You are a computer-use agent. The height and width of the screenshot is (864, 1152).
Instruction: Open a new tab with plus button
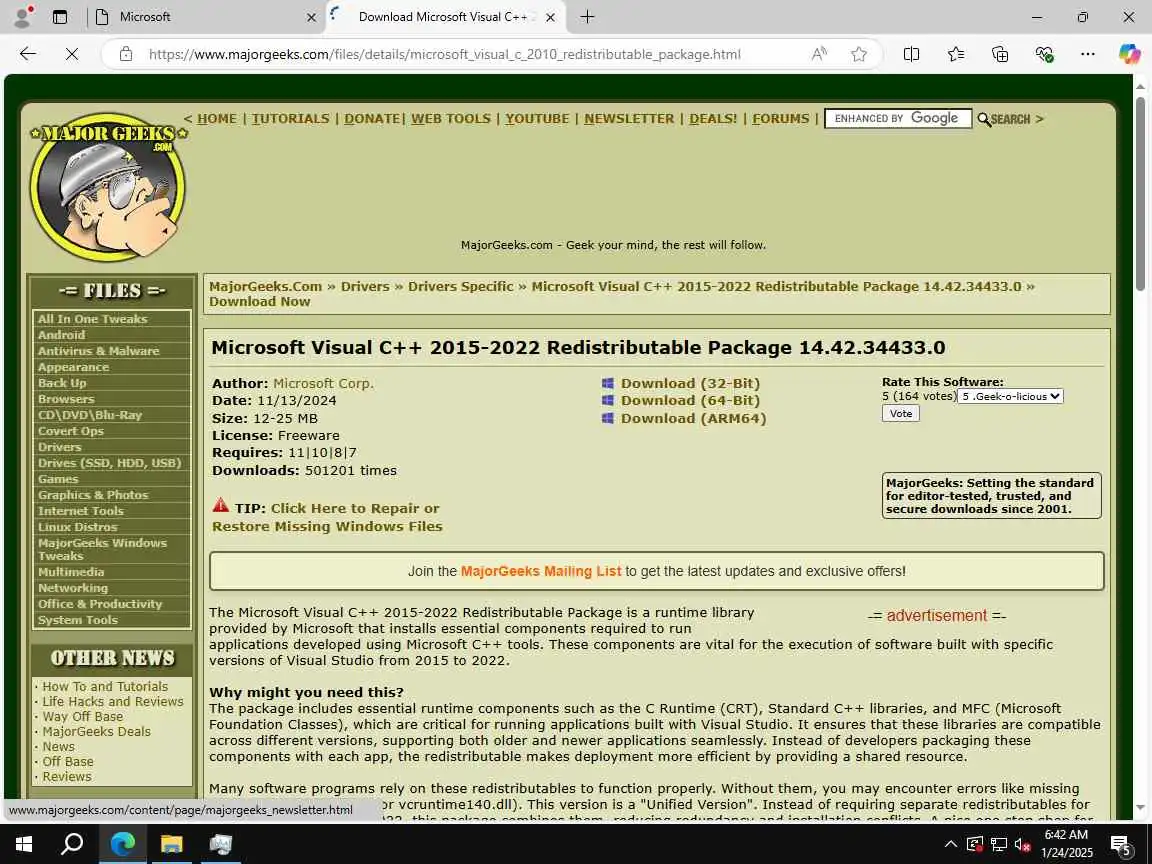coord(587,17)
